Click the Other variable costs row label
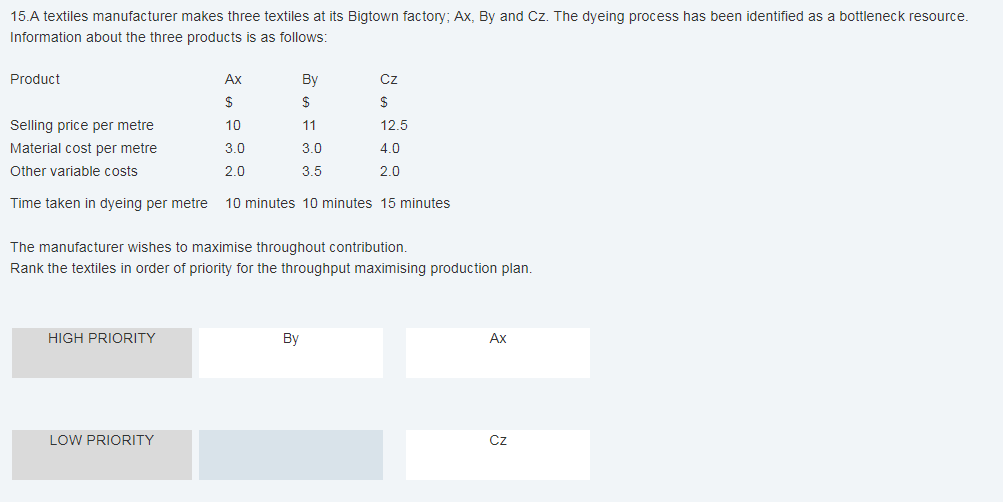 [x=74, y=171]
